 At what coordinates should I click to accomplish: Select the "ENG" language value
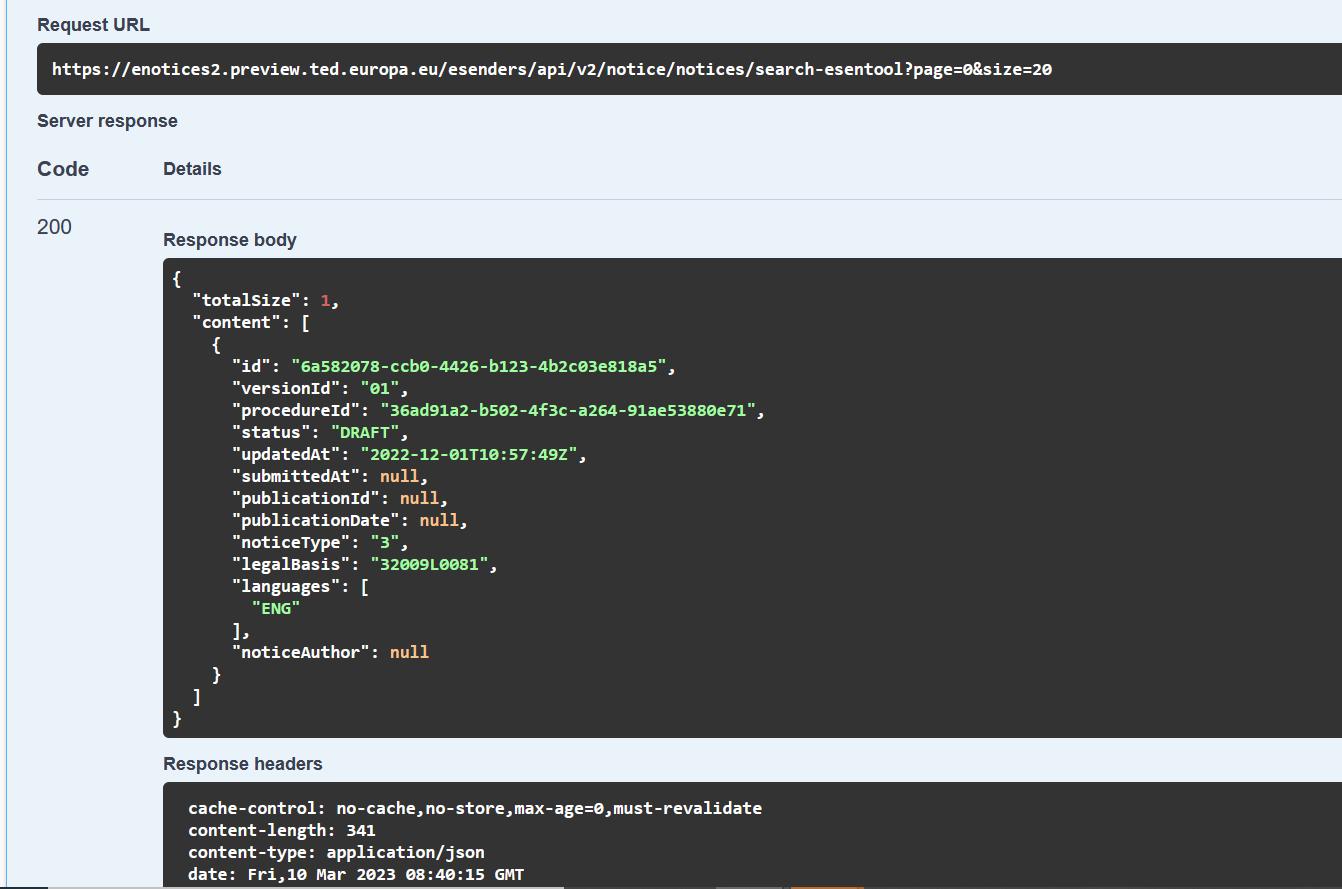(x=275, y=608)
